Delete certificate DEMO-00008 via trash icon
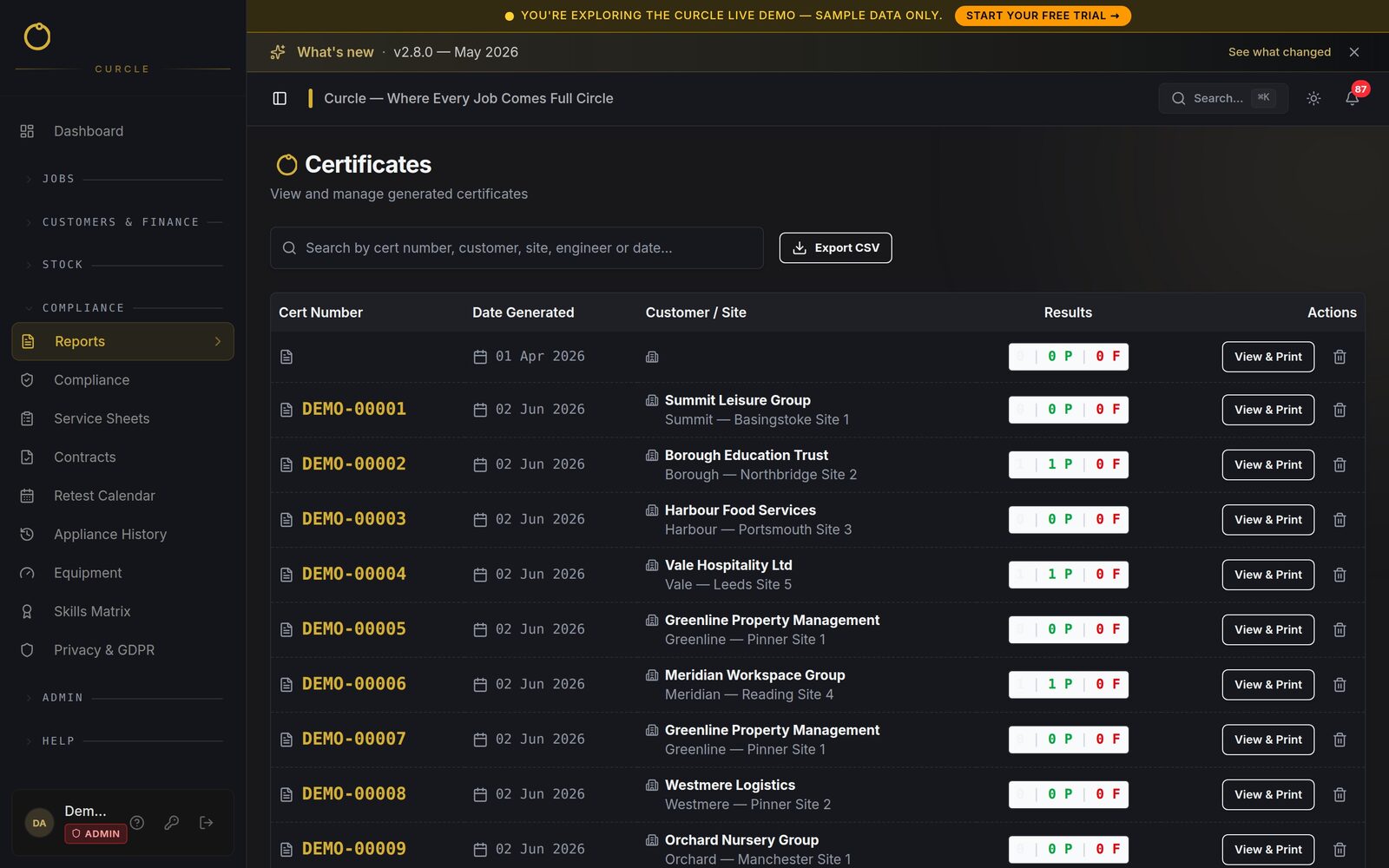 [x=1340, y=794]
